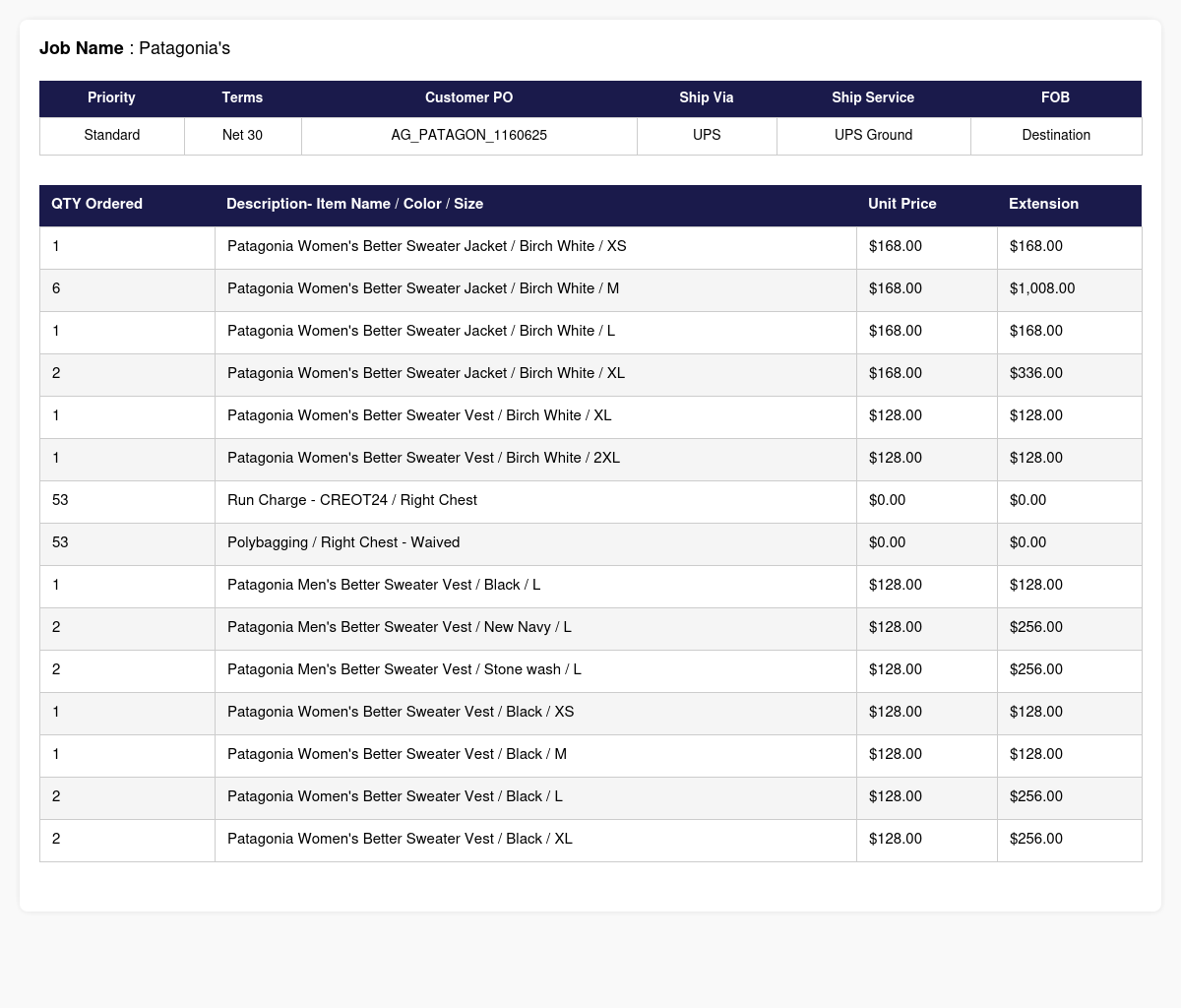1181x1008 pixels.
Task: Click the UPS Ground cell
Action: 873,136
